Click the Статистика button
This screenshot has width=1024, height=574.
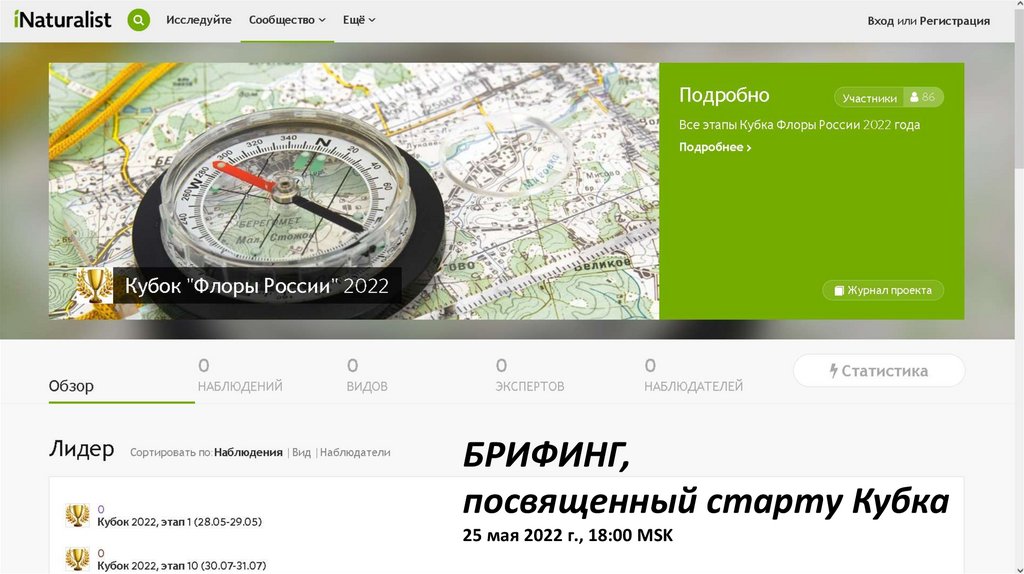879,371
